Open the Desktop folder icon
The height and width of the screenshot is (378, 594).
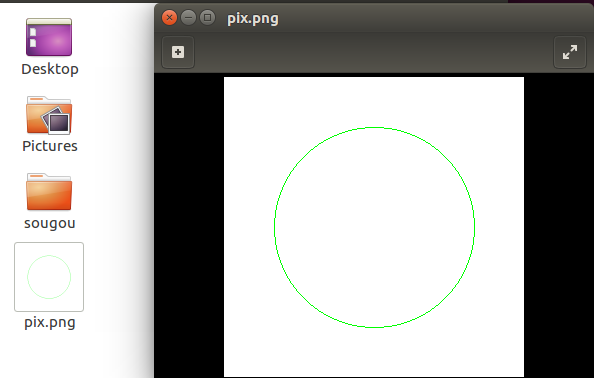point(49,37)
